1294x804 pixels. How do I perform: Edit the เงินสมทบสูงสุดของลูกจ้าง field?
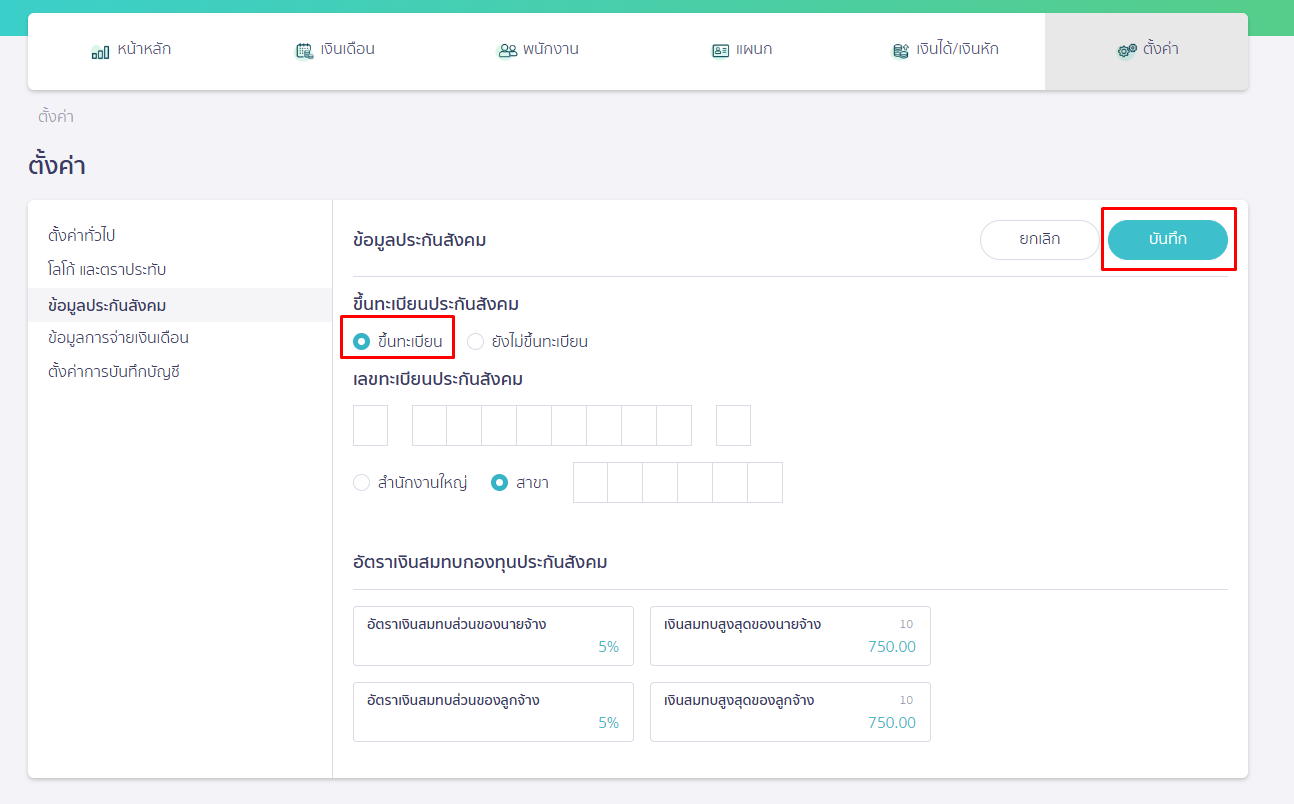click(x=790, y=712)
